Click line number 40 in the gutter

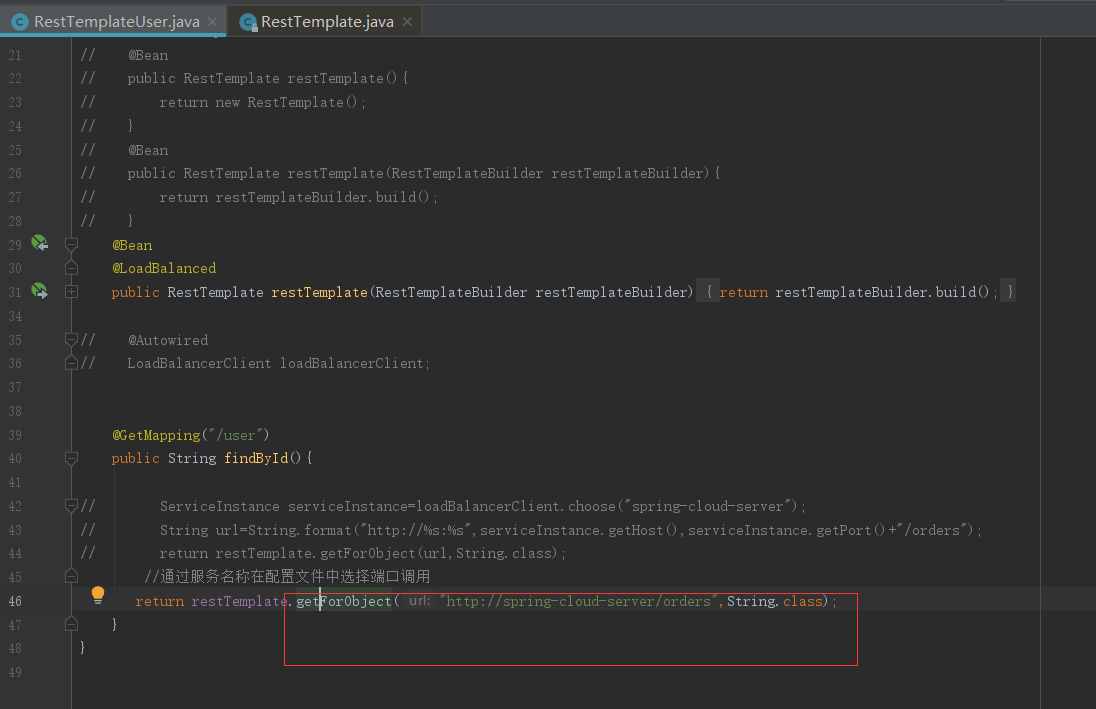15,459
